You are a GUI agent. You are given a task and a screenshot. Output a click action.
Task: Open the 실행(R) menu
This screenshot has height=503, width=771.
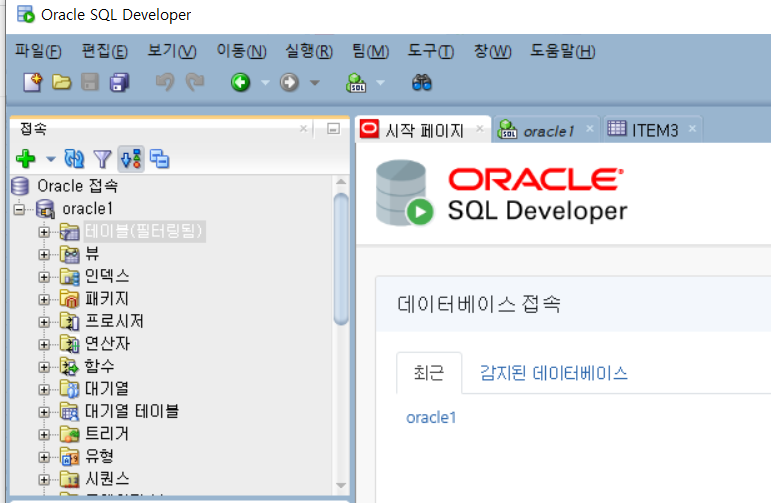[x=309, y=51]
